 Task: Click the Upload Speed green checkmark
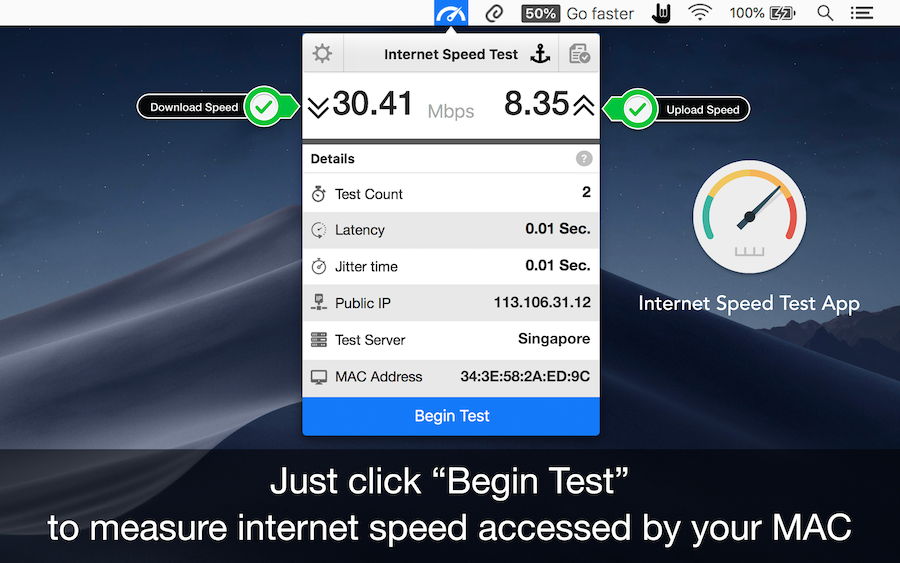pyautogui.click(x=637, y=108)
